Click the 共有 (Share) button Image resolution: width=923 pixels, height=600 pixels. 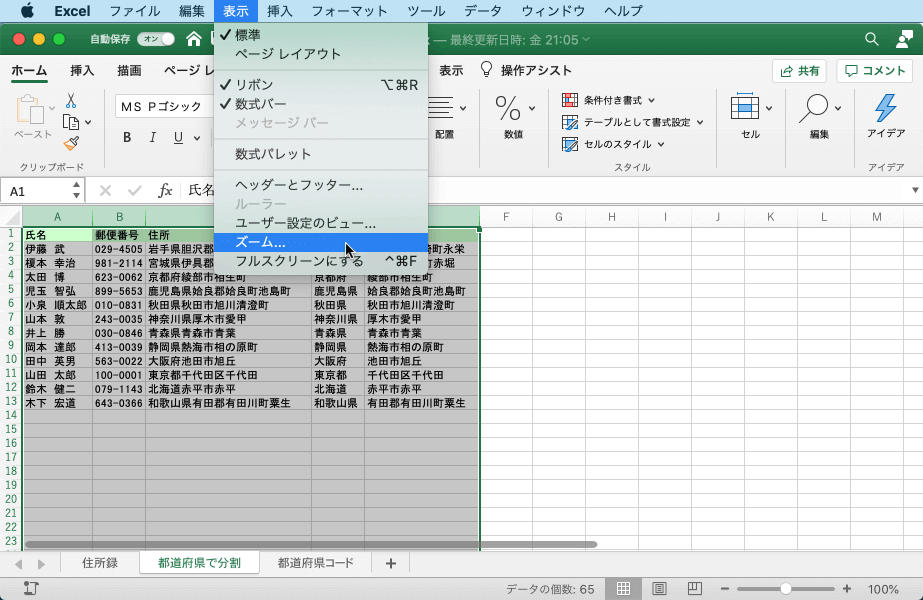(799, 71)
